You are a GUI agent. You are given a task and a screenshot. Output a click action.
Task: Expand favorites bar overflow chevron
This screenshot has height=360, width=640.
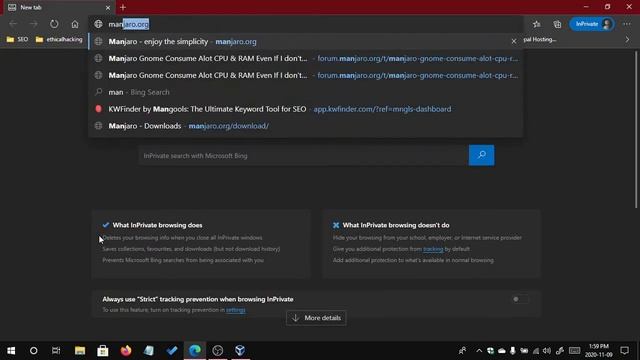click(x=627, y=40)
